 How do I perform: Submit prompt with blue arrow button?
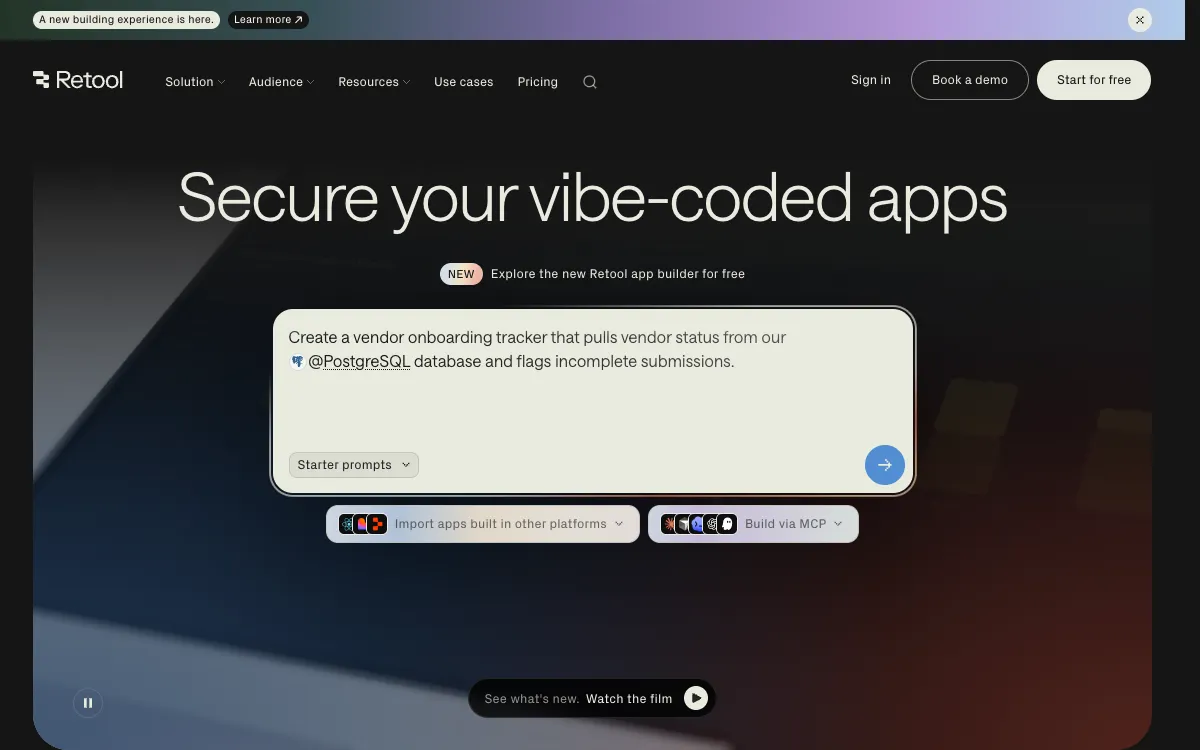click(x=885, y=465)
